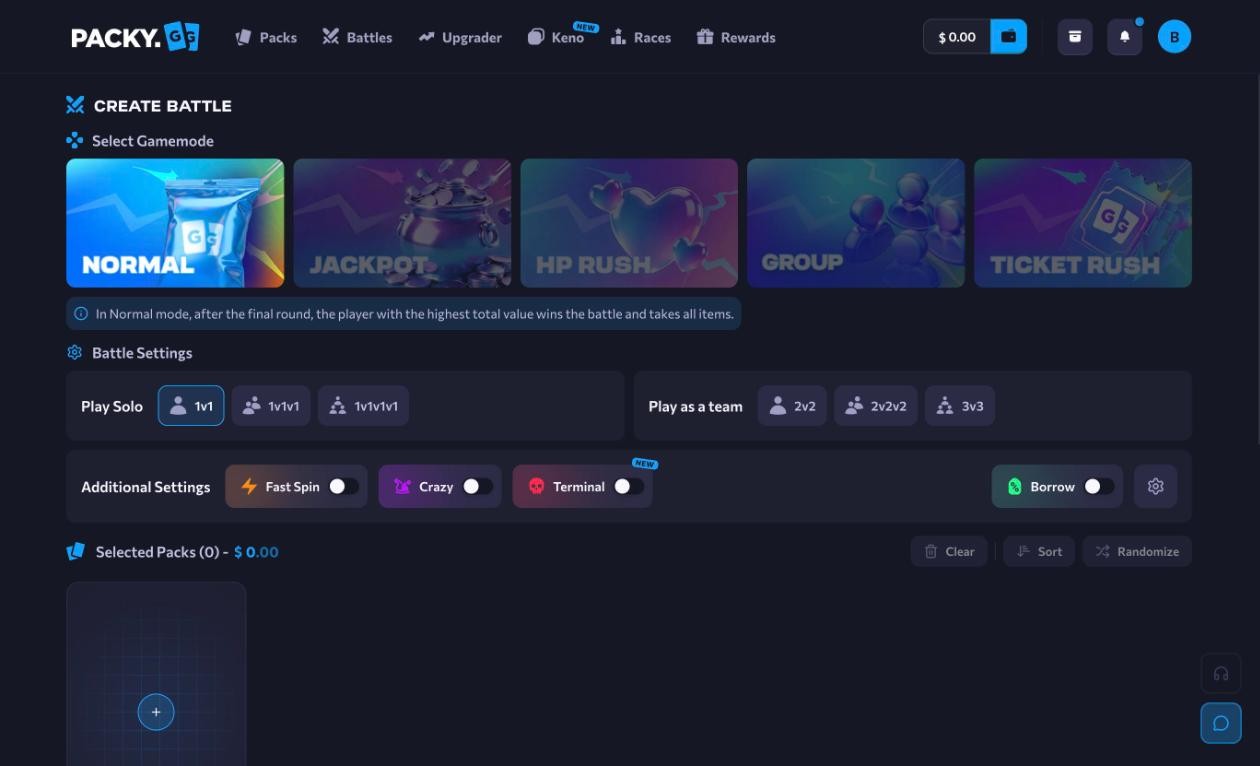Click the Selected Packs $ 0.00 total
This screenshot has width=1260, height=766.
(256, 552)
